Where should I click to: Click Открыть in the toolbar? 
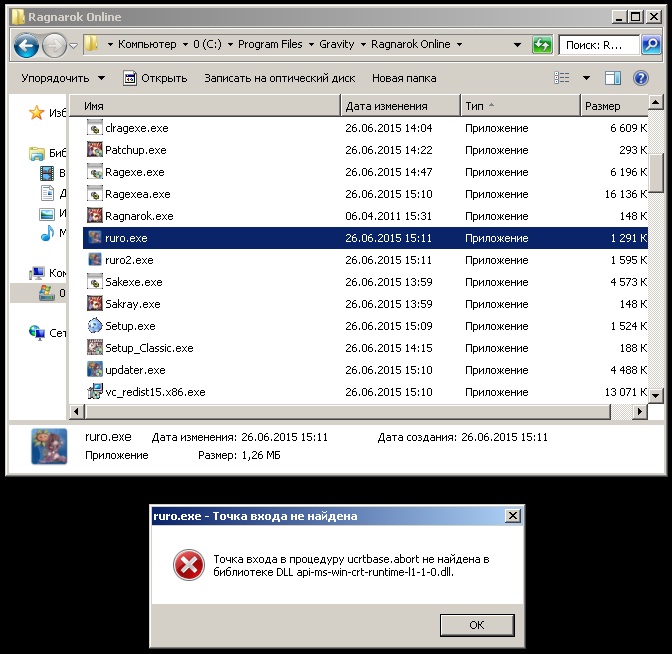coord(156,78)
